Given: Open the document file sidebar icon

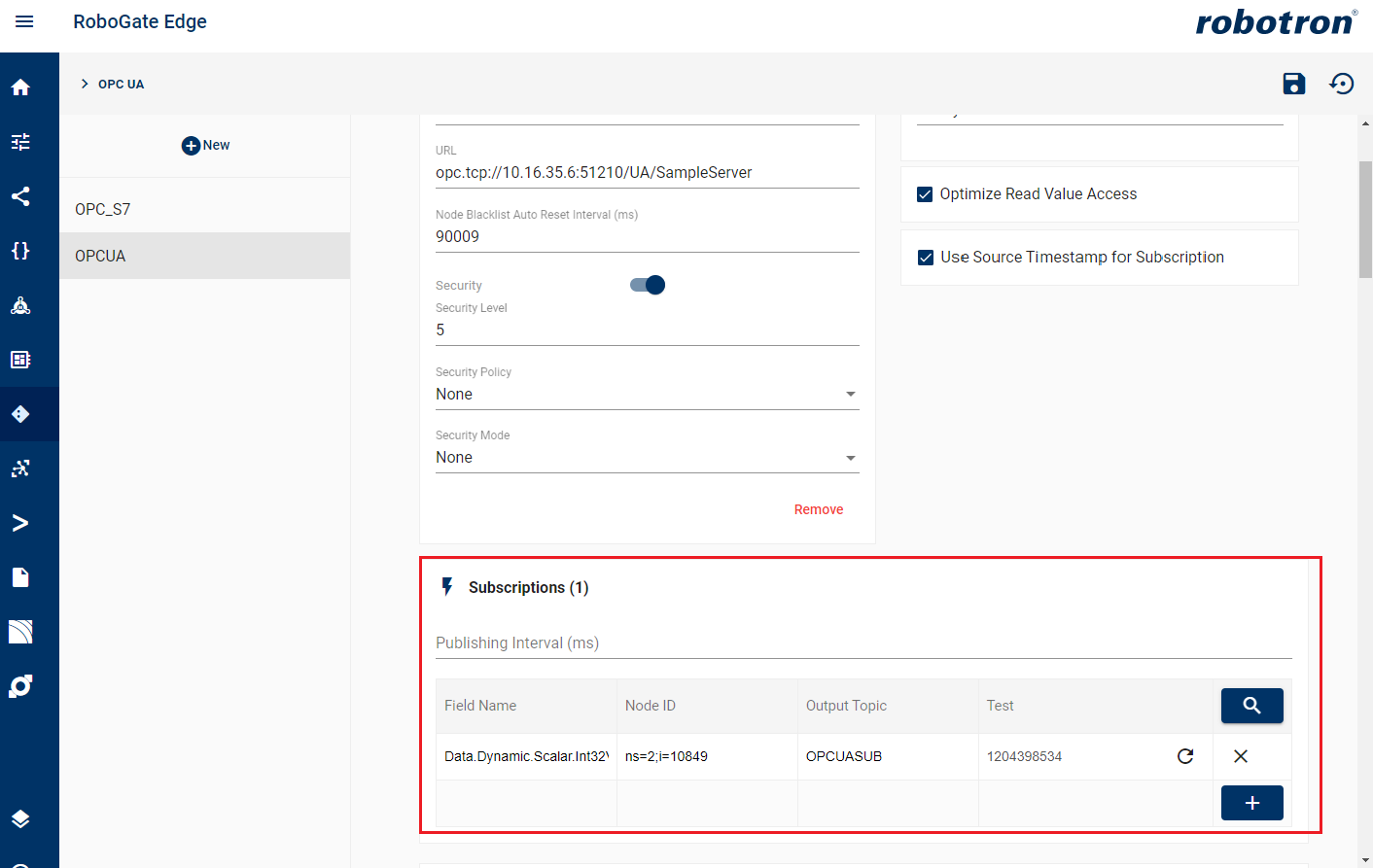Looking at the screenshot, I should (20, 577).
